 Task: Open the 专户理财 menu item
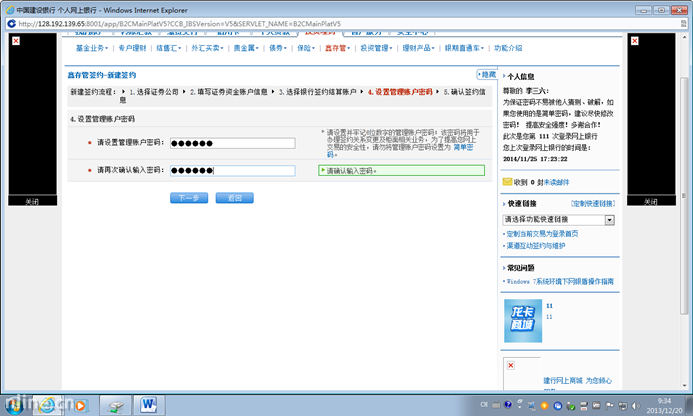[x=132, y=48]
